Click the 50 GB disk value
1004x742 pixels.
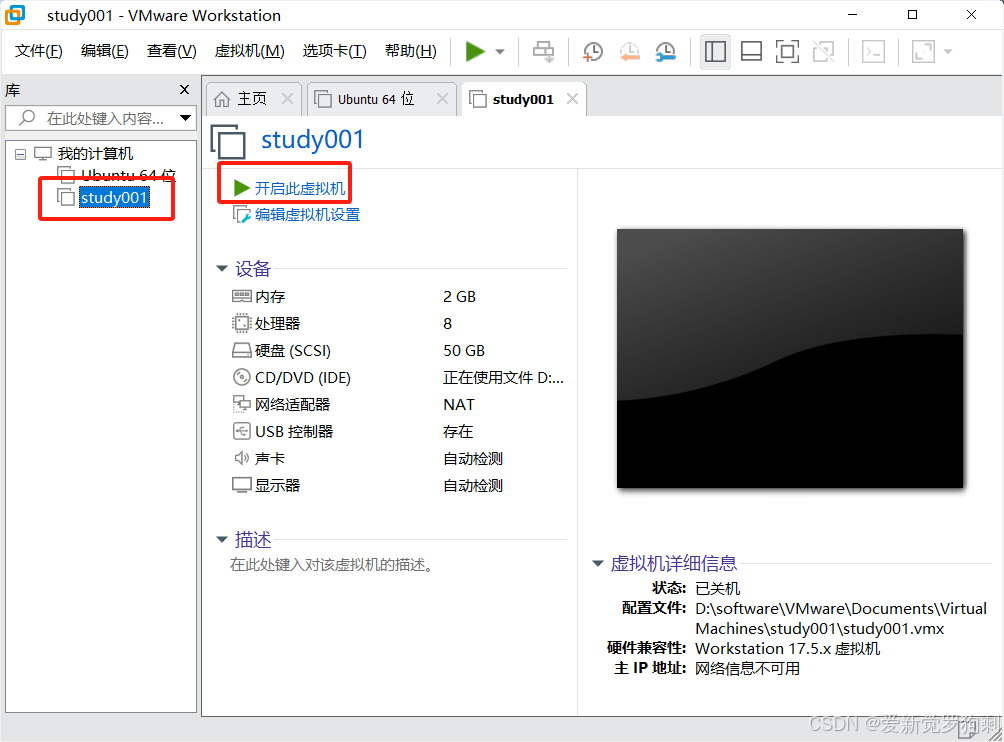coord(464,351)
